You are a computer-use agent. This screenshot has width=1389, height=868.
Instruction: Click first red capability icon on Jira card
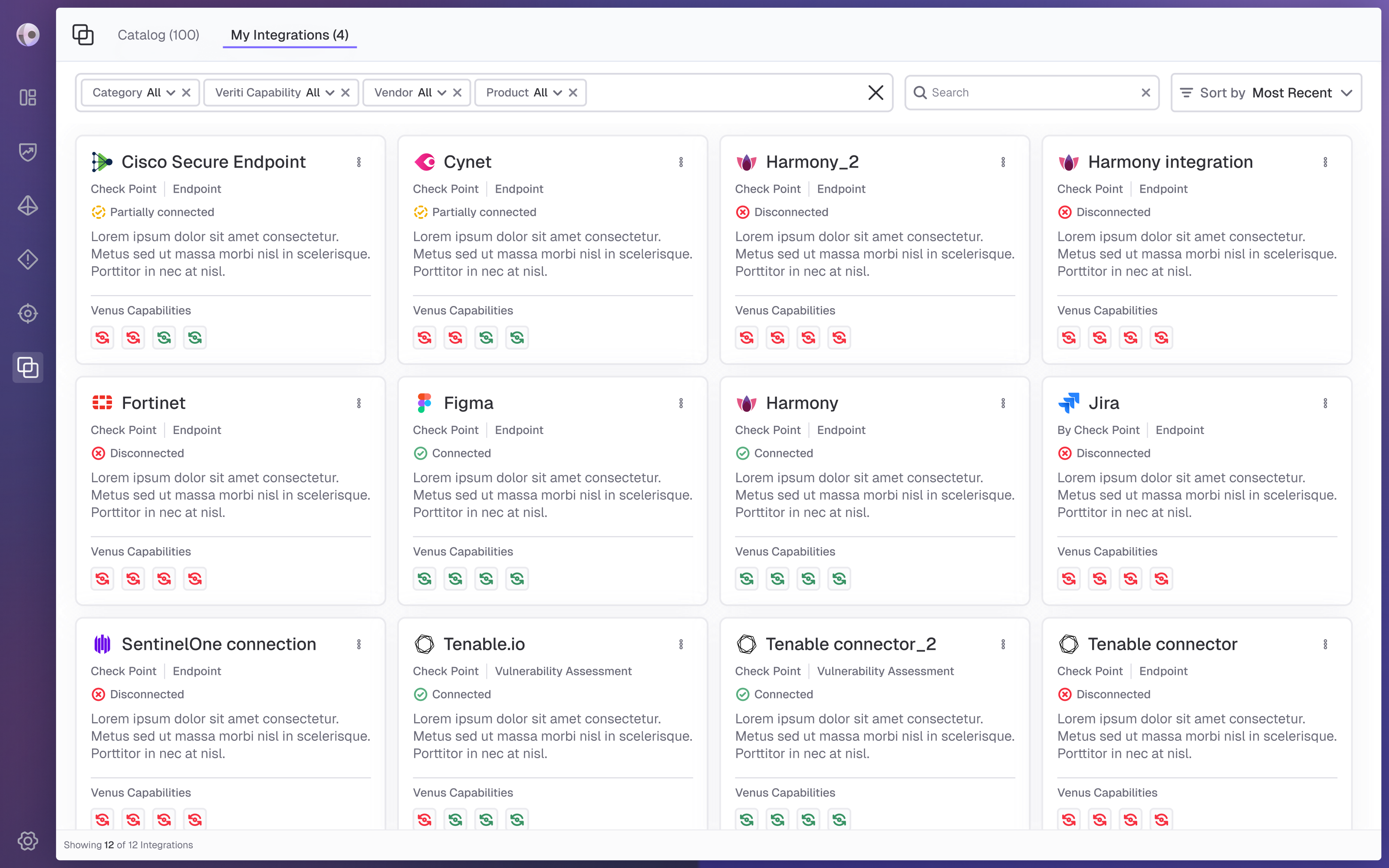(x=1069, y=579)
